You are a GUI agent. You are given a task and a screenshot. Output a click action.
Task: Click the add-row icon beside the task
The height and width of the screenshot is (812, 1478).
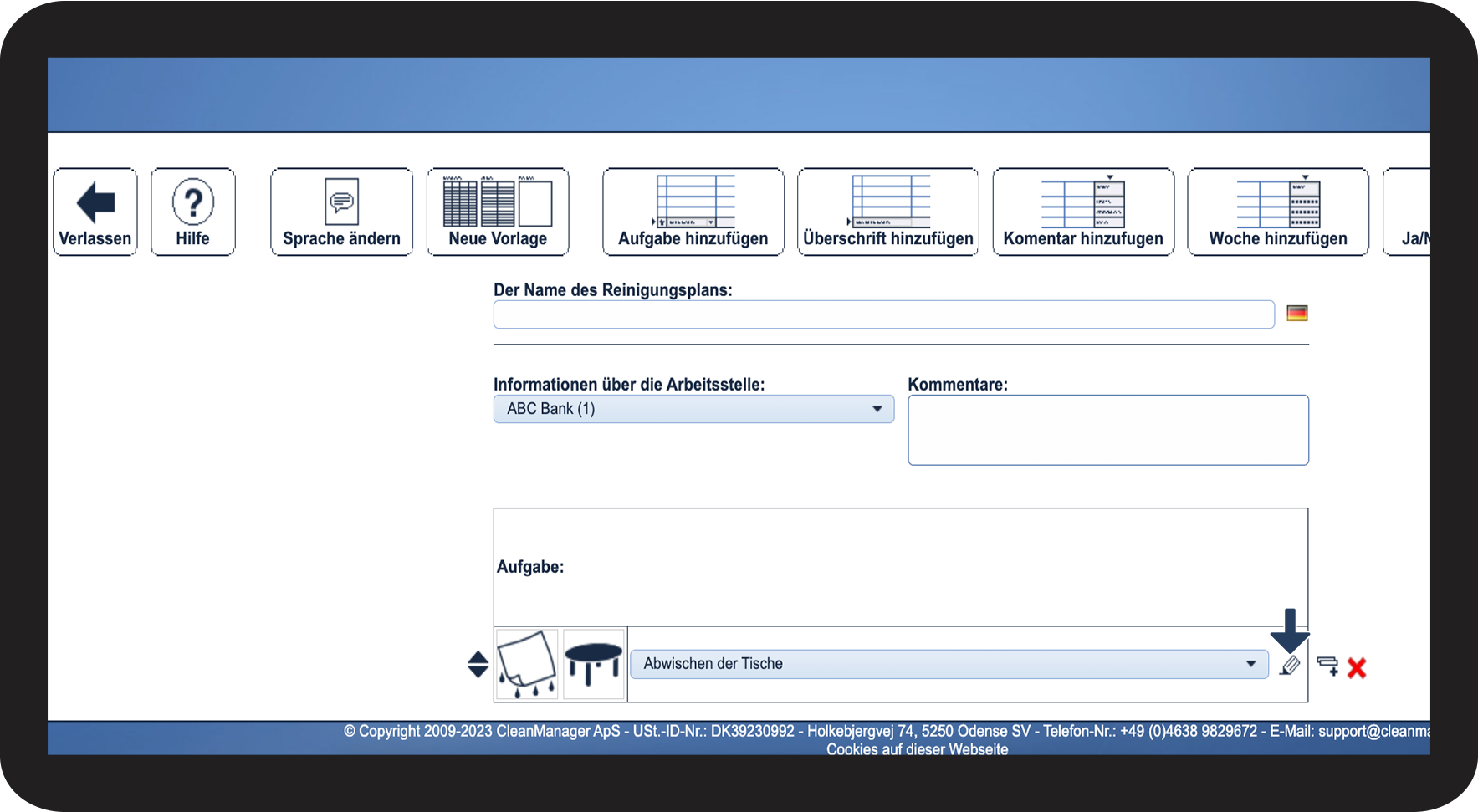click(1327, 666)
